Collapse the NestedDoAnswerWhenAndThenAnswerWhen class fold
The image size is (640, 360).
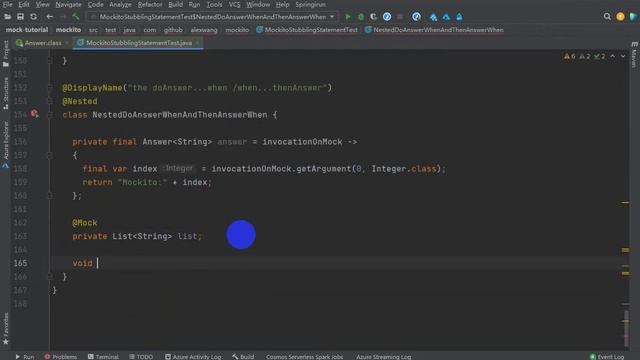pyautogui.click(x=50, y=115)
